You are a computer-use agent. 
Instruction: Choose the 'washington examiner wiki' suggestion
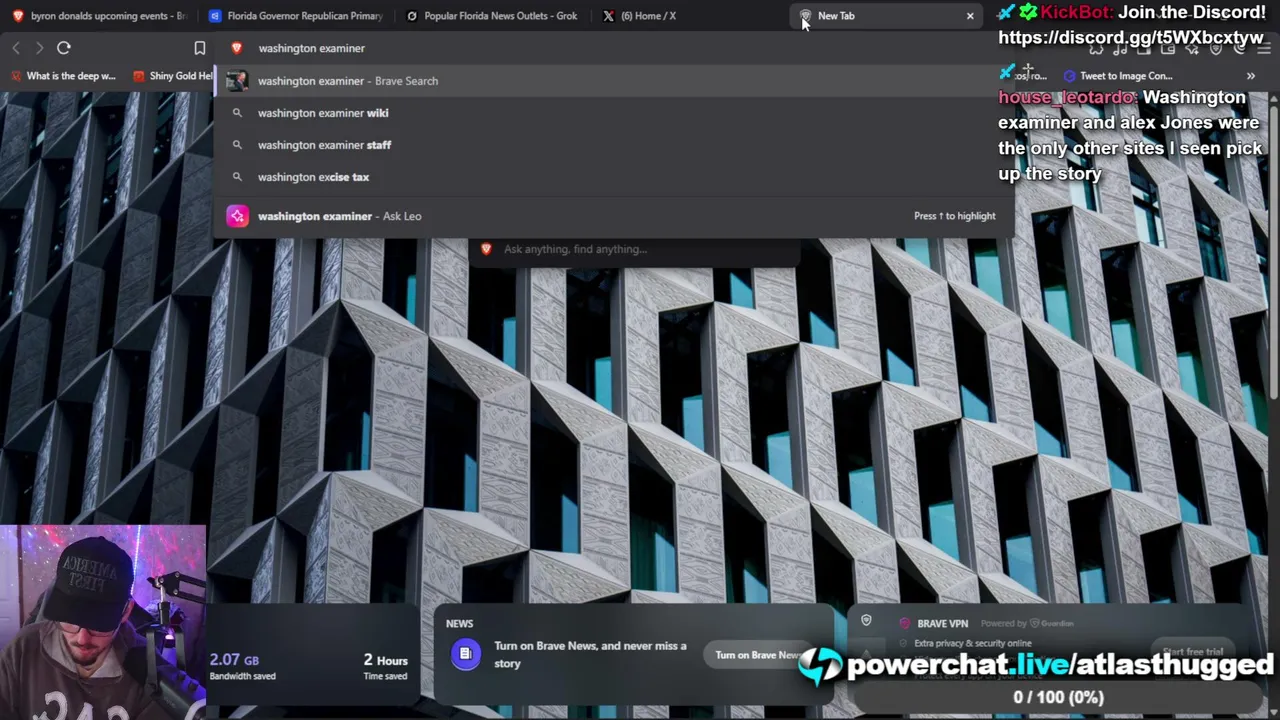point(614,113)
